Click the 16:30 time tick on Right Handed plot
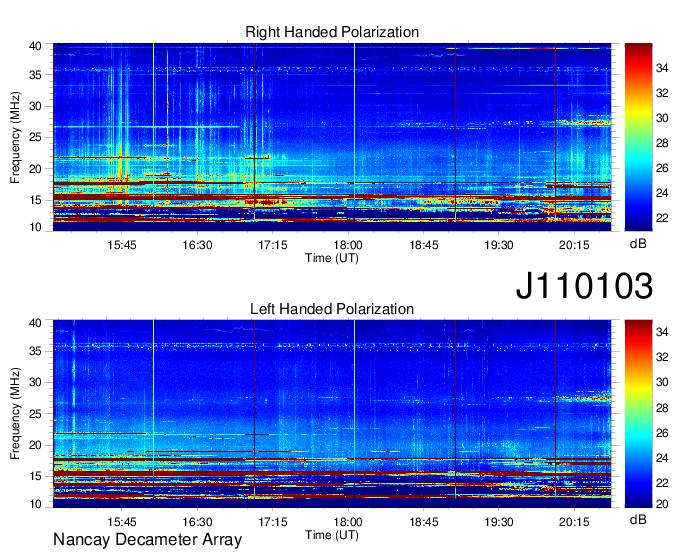This screenshot has width=680, height=552. (x=197, y=245)
